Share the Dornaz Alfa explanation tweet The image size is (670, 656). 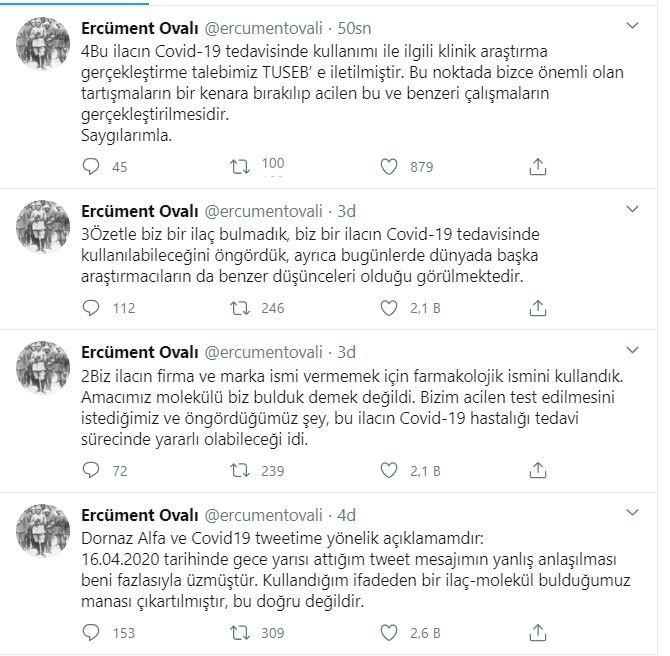(x=538, y=632)
